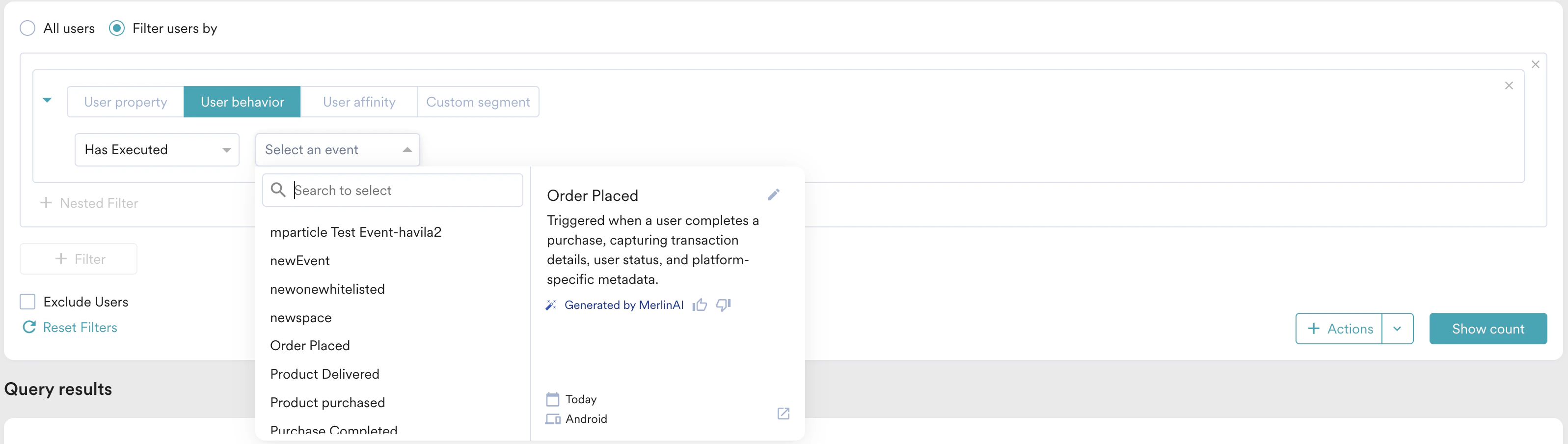This screenshot has height=444, width=1568.
Task: Select Product Delivered from the event list
Action: click(324, 373)
